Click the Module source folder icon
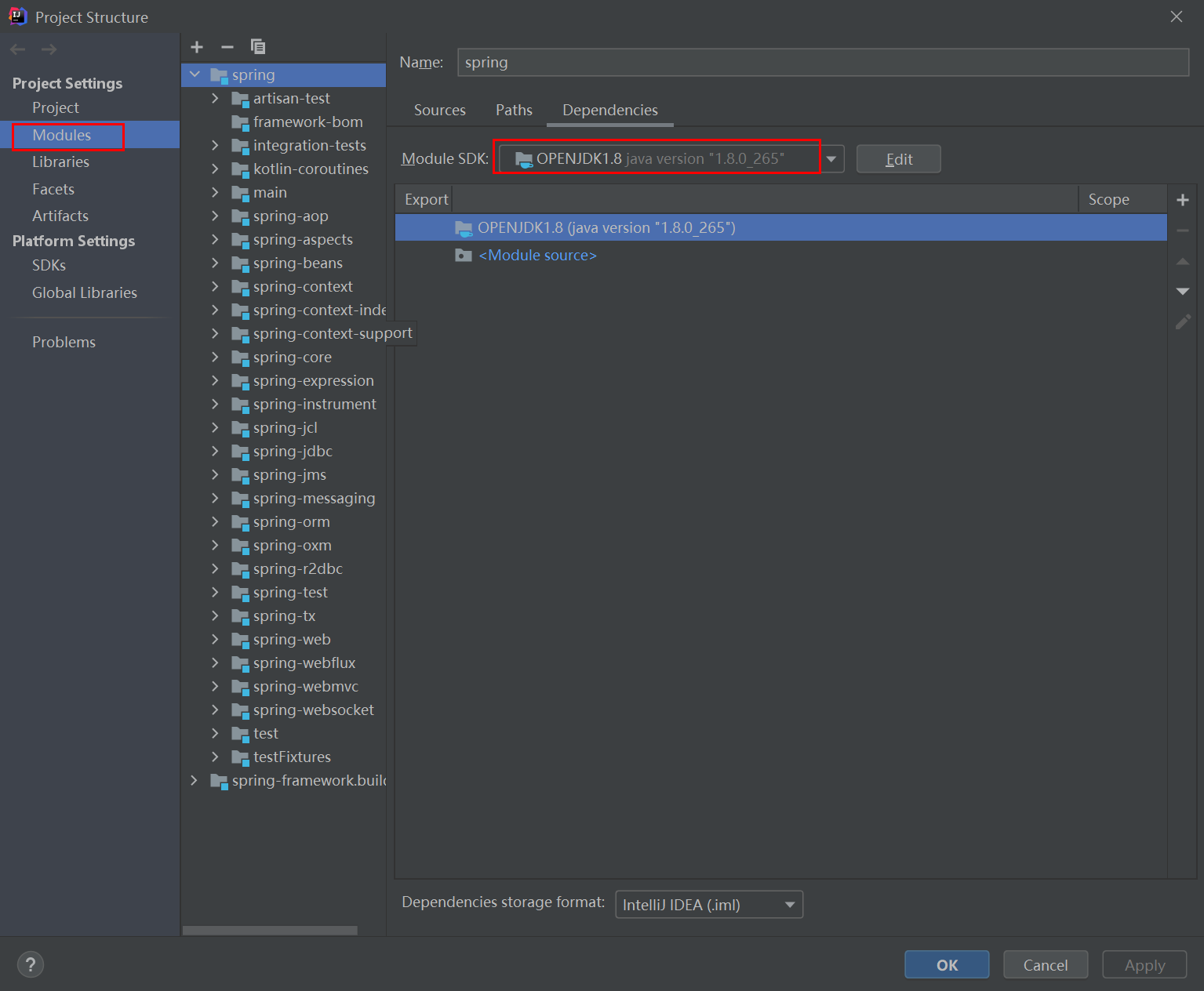Image resolution: width=1204 pixels, height=991 pixels. point(464,256)
